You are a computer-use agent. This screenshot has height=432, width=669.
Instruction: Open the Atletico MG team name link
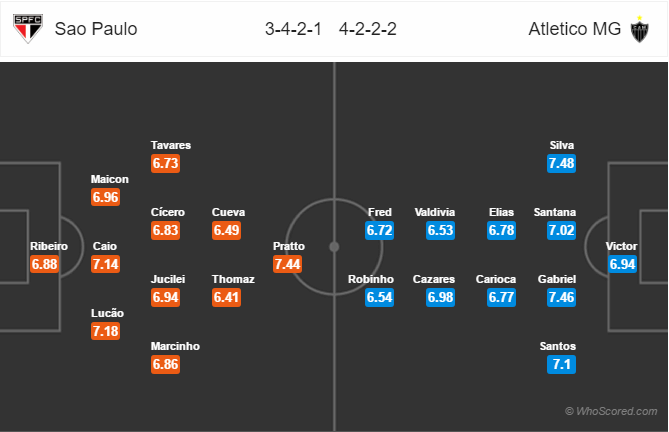574,29
